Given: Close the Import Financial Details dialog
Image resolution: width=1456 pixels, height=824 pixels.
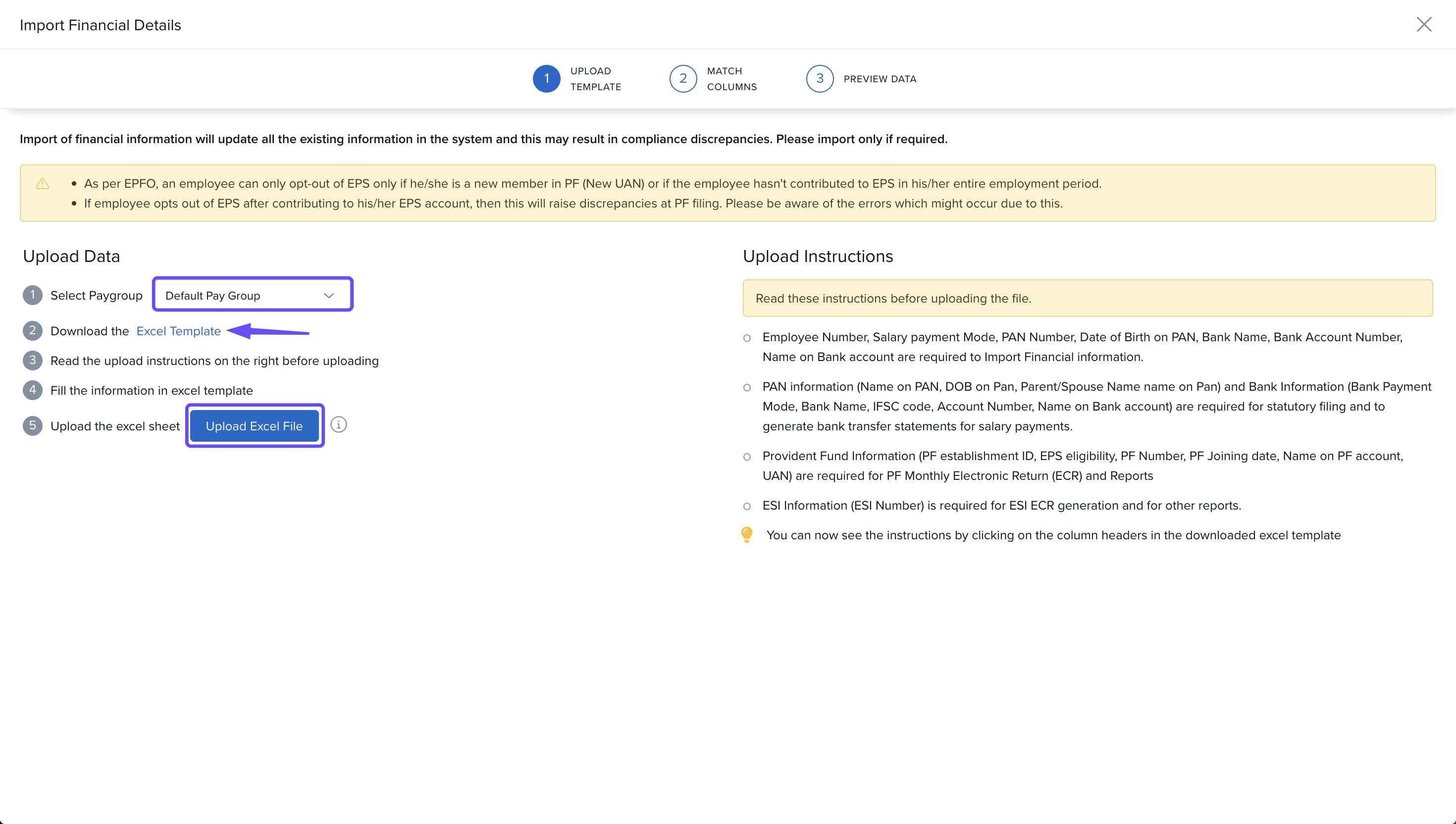Looking at the screenshot, I should [1423, 24].
